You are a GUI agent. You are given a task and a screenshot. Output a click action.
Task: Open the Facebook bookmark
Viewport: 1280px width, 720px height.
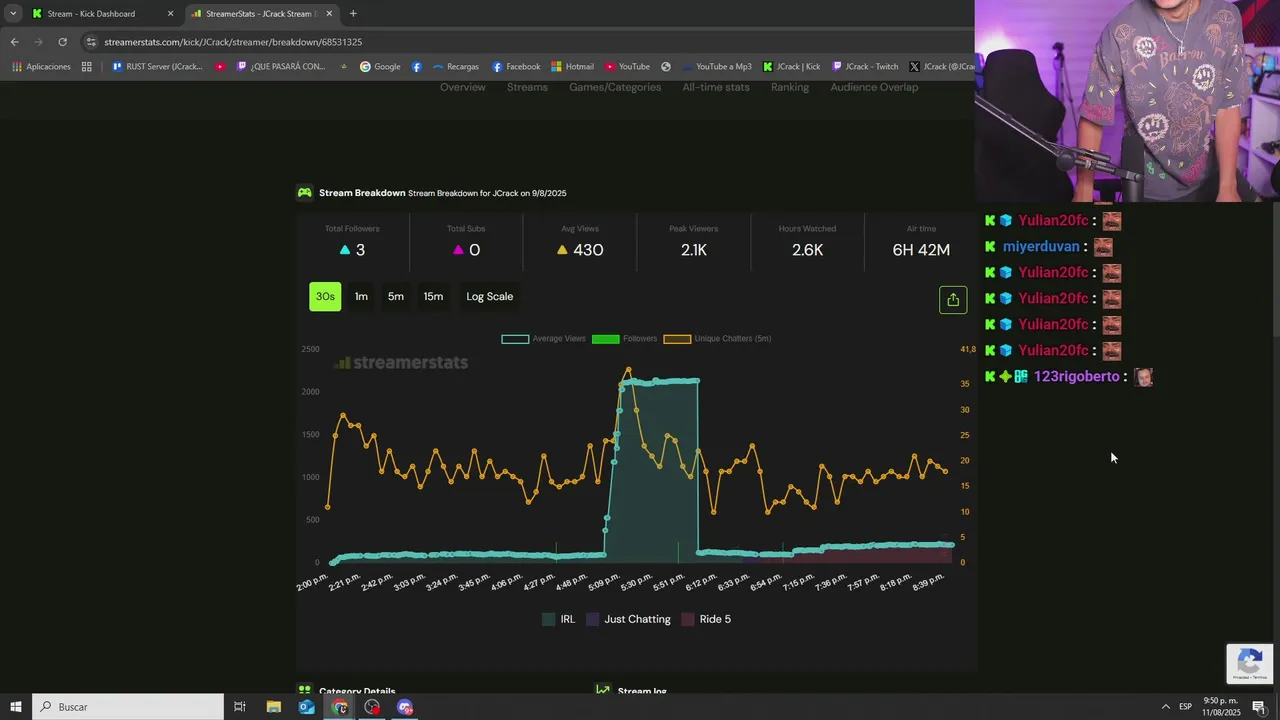tap(516, 67)
